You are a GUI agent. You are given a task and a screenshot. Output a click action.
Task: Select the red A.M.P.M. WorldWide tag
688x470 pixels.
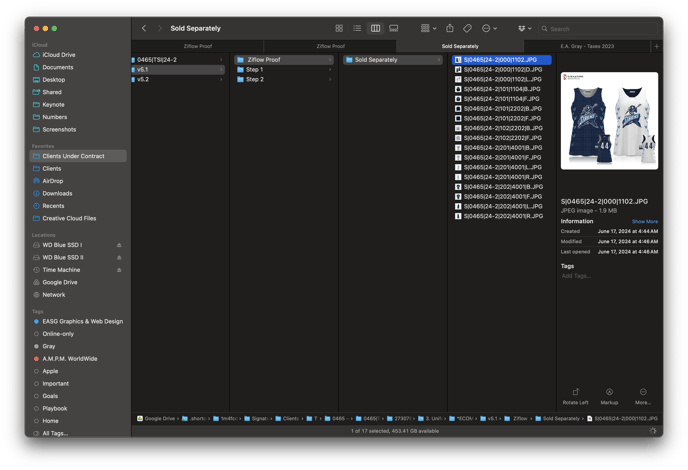(70, 359)
